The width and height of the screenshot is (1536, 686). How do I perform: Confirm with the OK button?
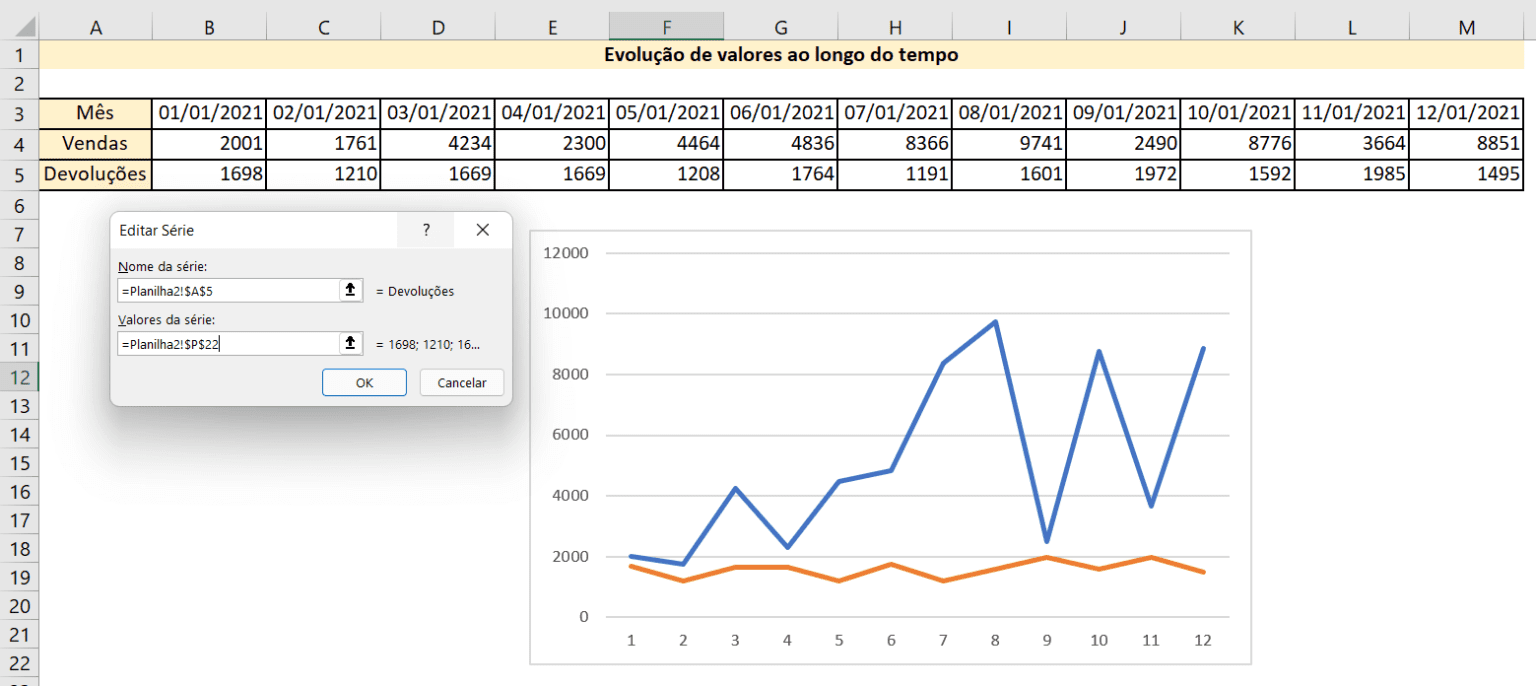[364, 383]
